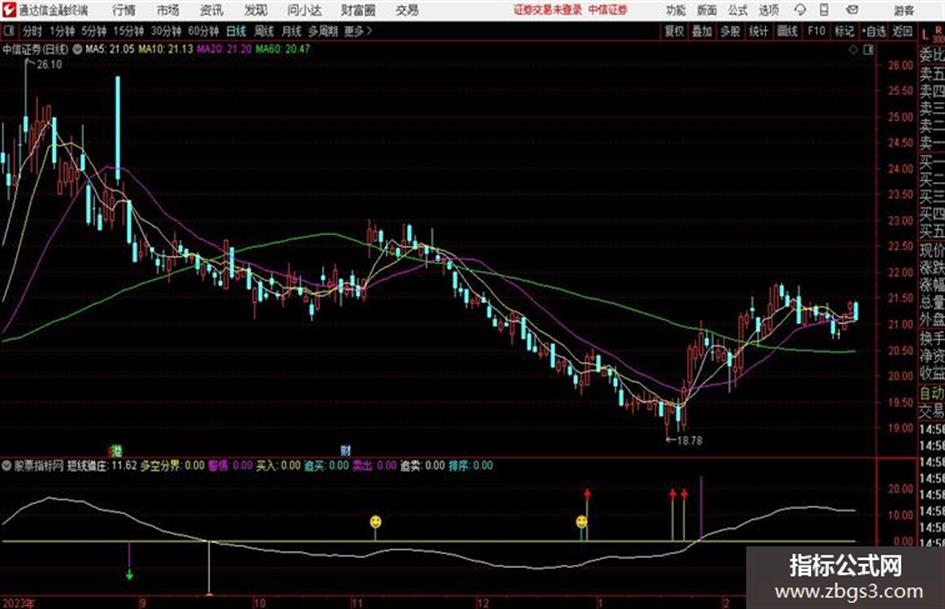Click the 26.10 high price label

pos(49,65)
